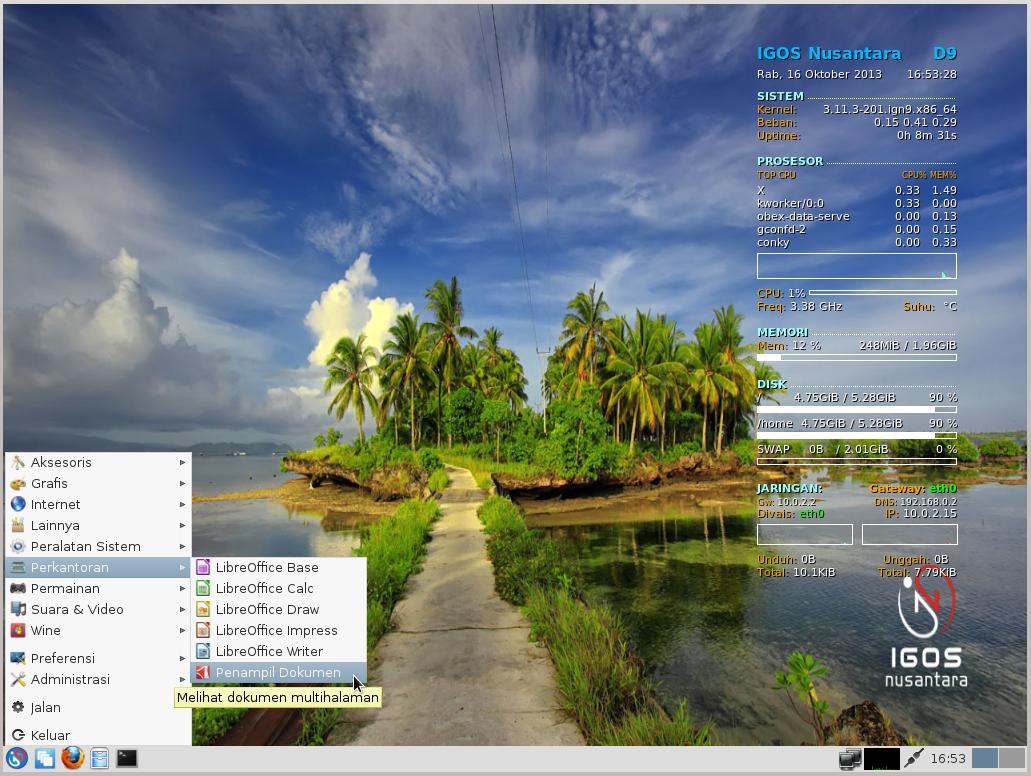The height and width of the screenshot is (776, 1031).
Task: Click the clock showing 16:53
Action: (948, 759)
